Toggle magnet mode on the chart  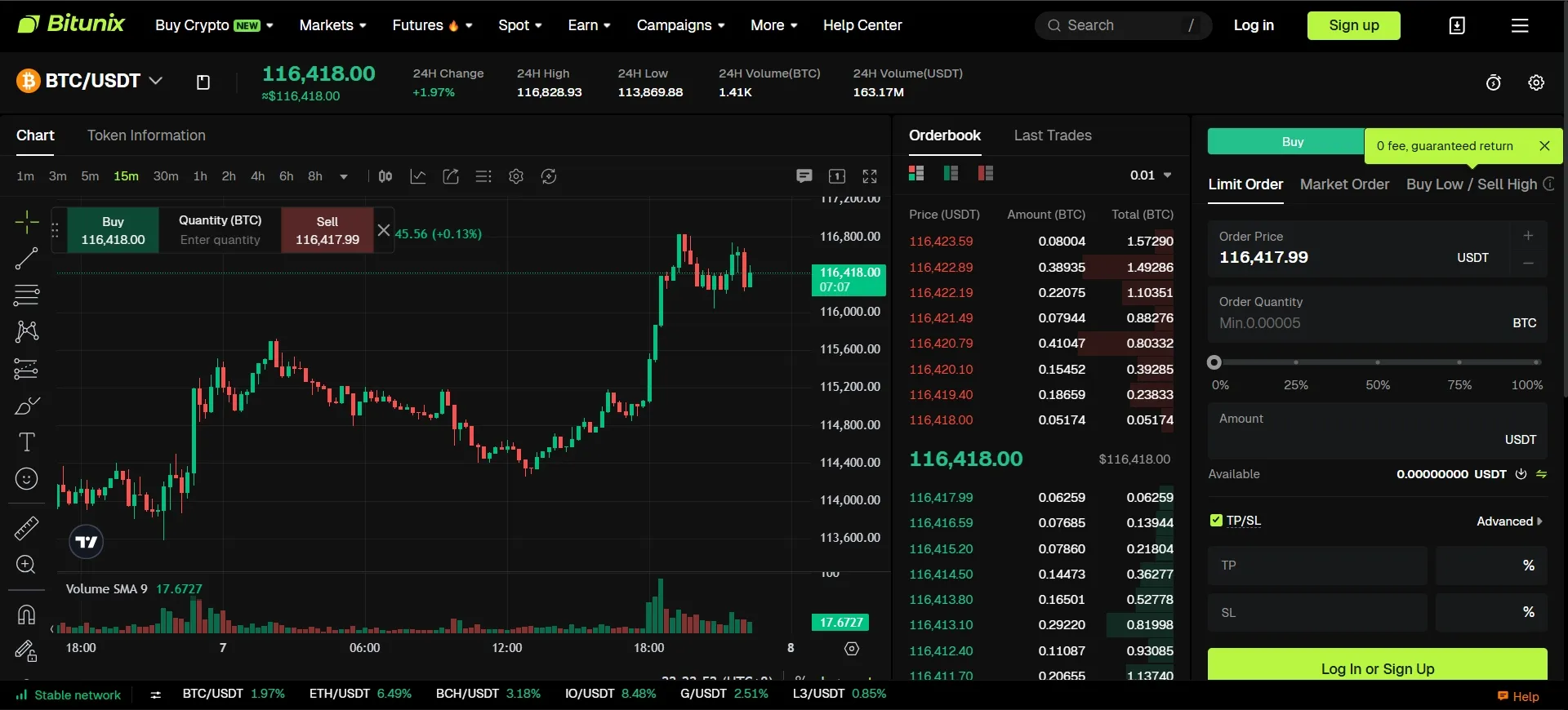[26, 614]
